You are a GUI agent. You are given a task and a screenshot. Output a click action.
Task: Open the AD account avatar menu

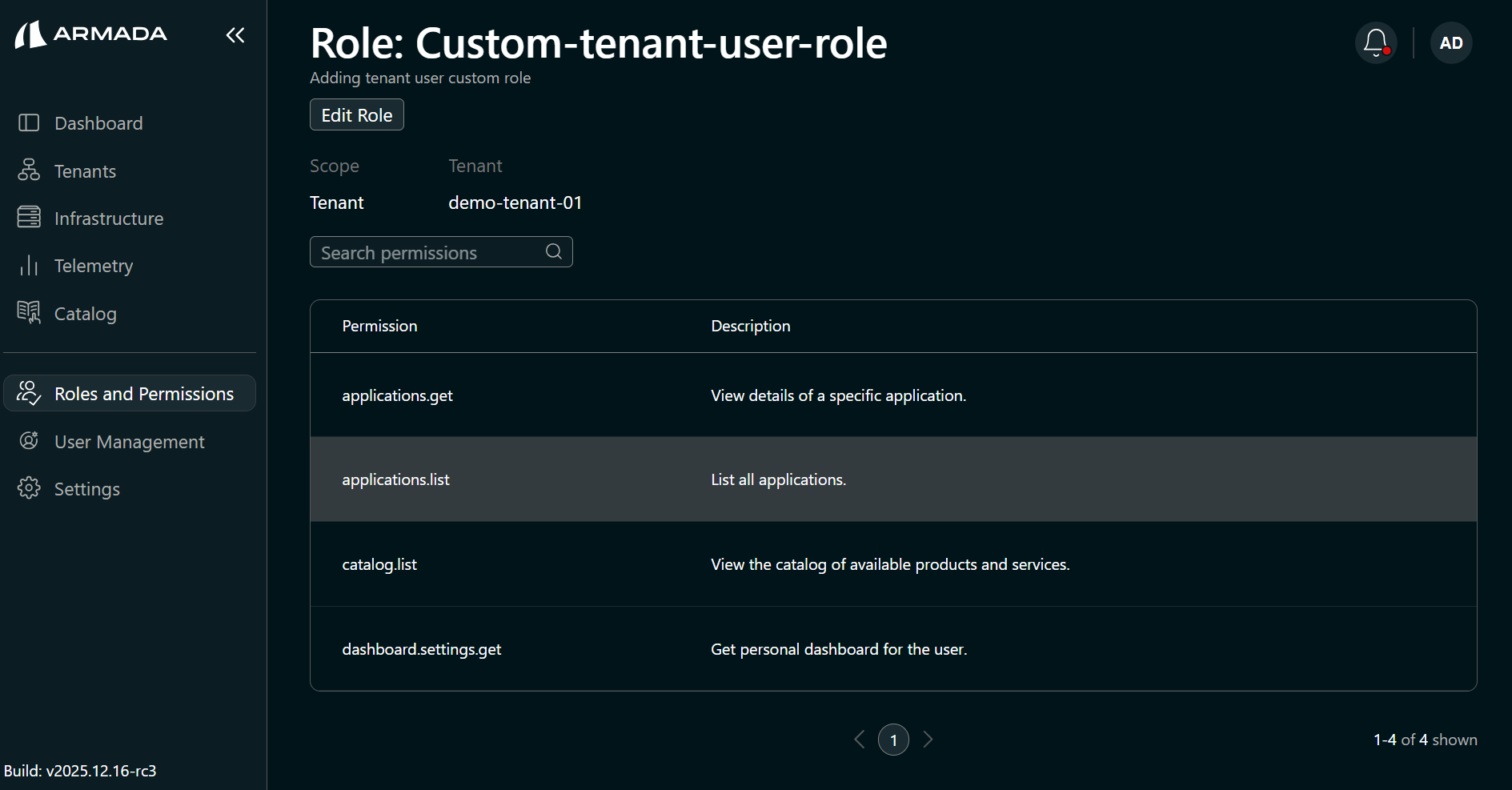(x=1451, y=42)
